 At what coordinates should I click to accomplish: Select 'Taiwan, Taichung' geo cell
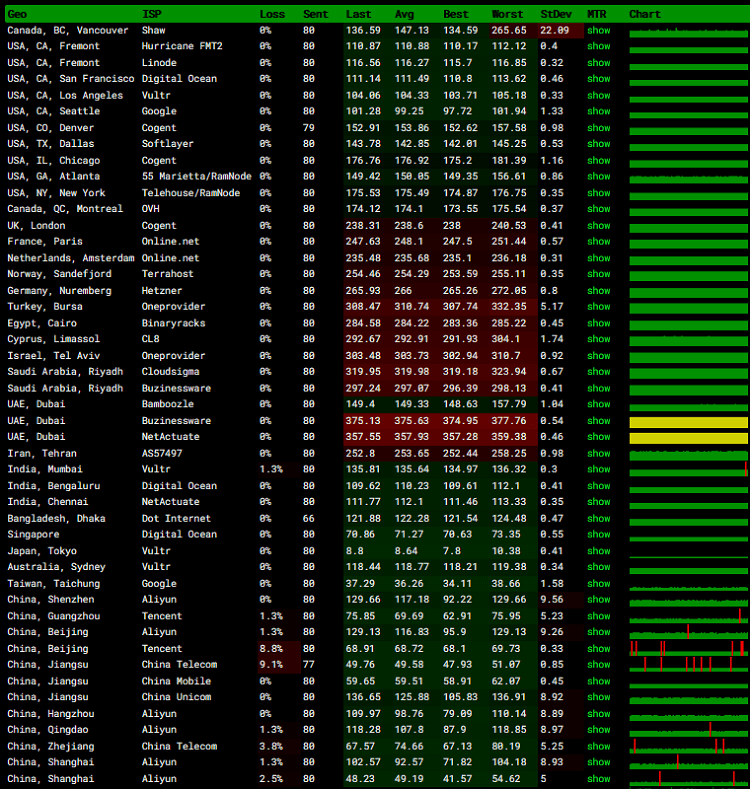(x=53, y=583)
